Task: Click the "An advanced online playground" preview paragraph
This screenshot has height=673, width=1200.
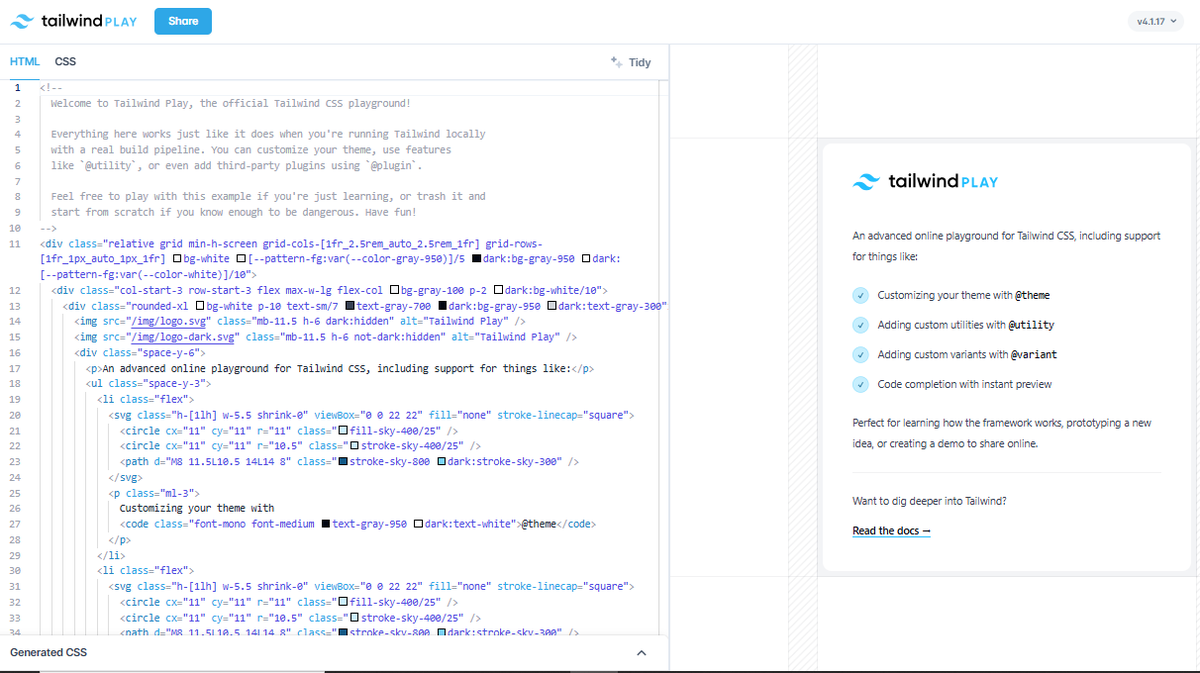Action: (x=1006, y=246)
